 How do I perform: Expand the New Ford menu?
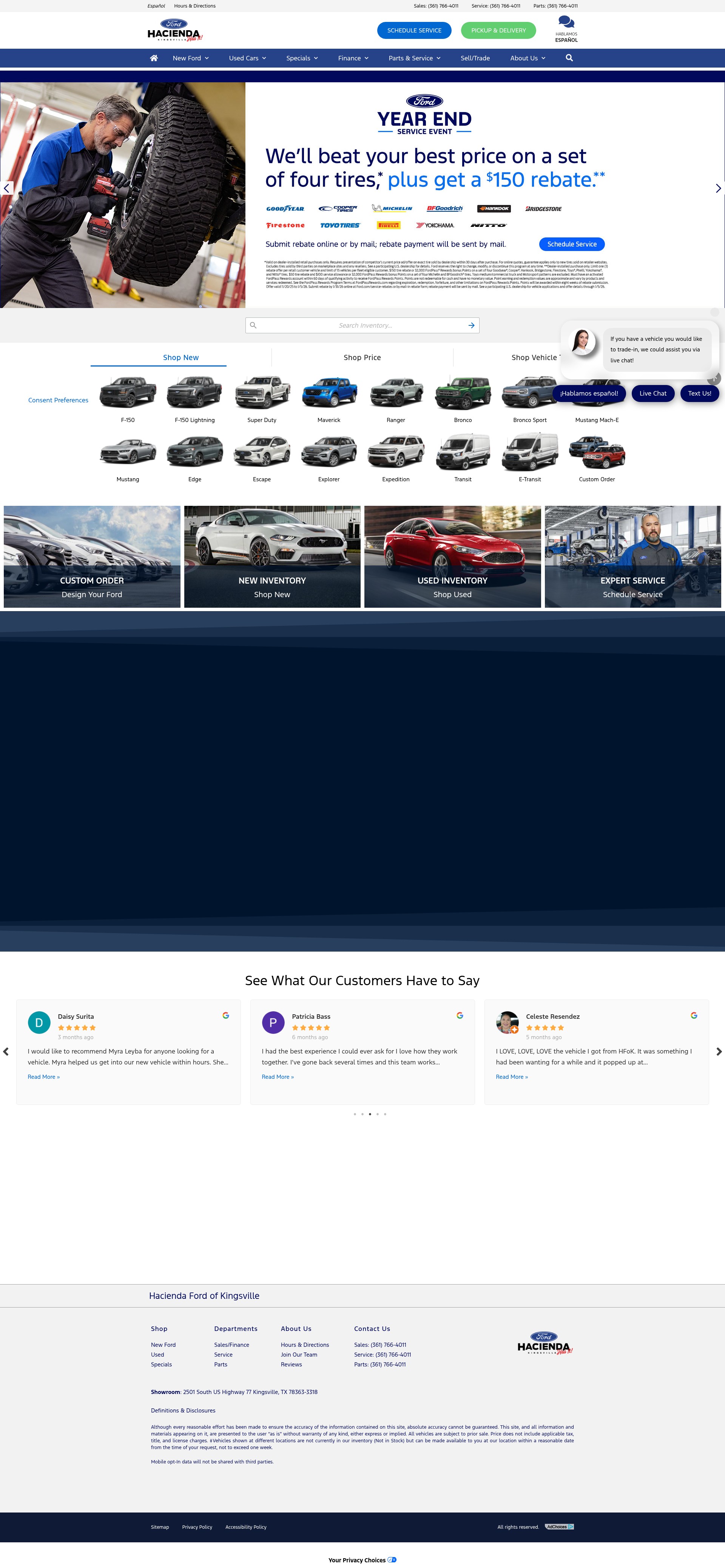tap(191, 58)
